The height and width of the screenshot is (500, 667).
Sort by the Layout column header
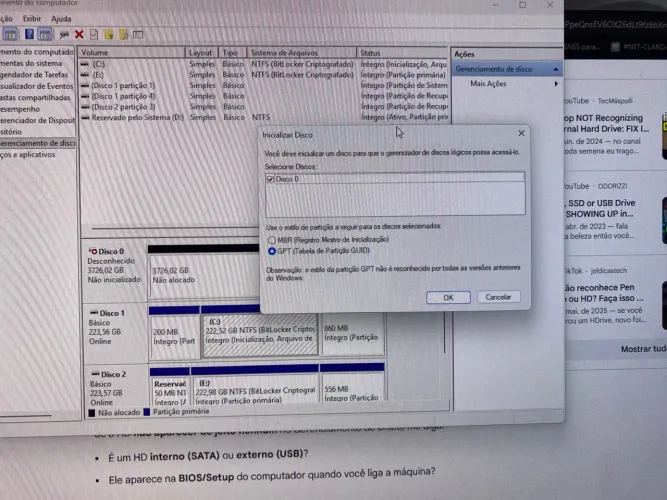pyautogui.click(x=201, y=53)
